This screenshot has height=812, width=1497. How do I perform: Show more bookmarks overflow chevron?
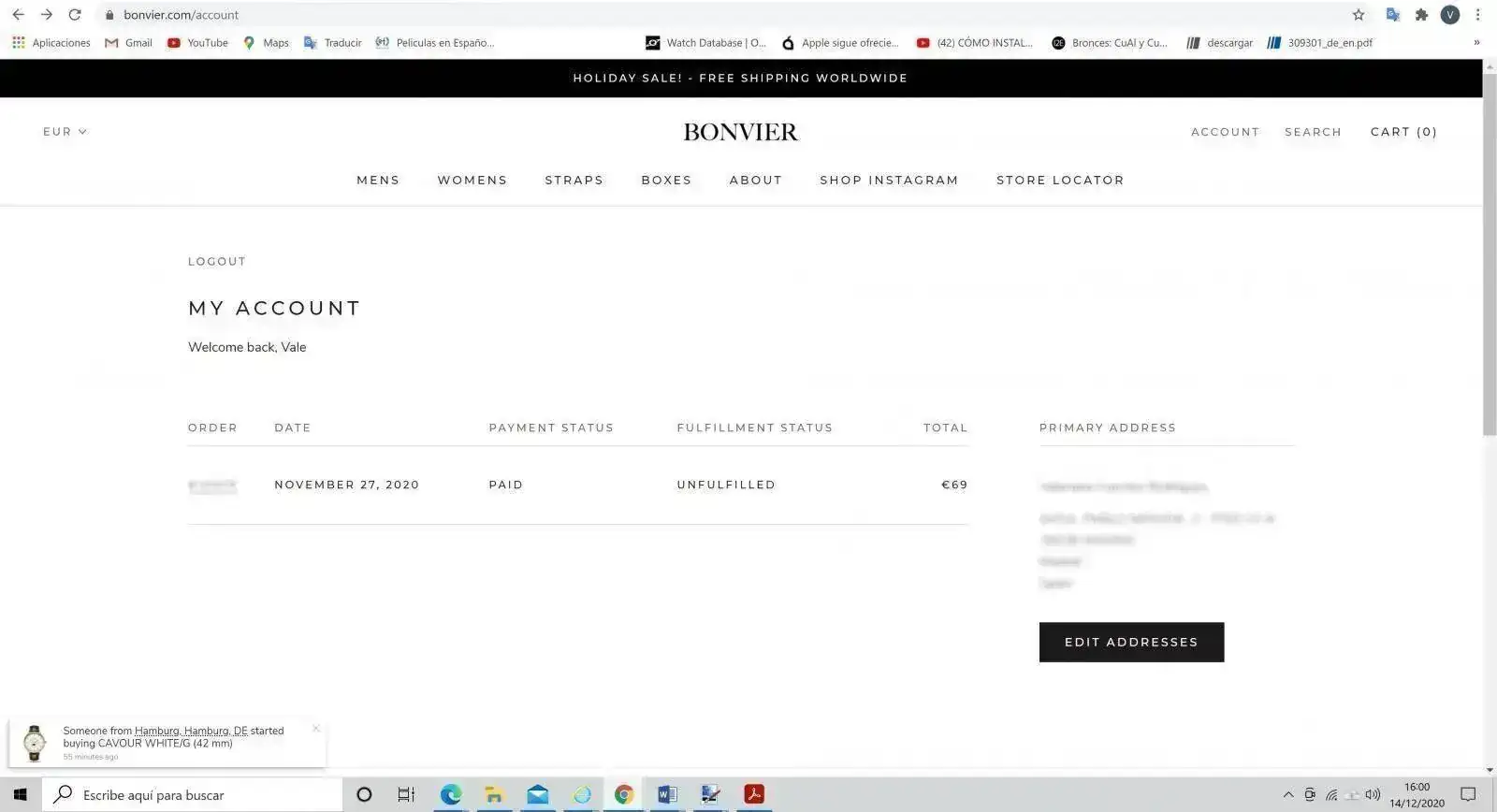[1476, 42]
